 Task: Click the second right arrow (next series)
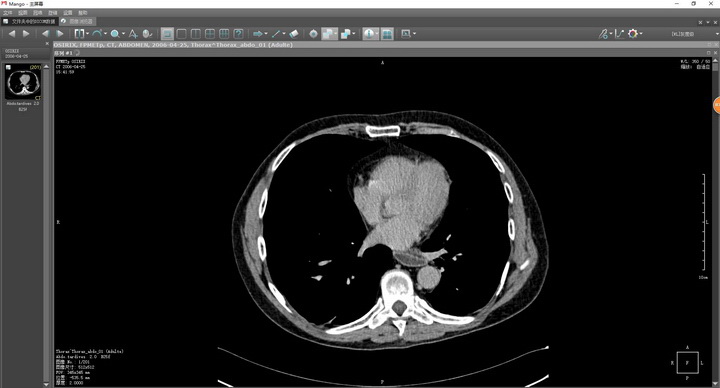[x=60, y=34]
